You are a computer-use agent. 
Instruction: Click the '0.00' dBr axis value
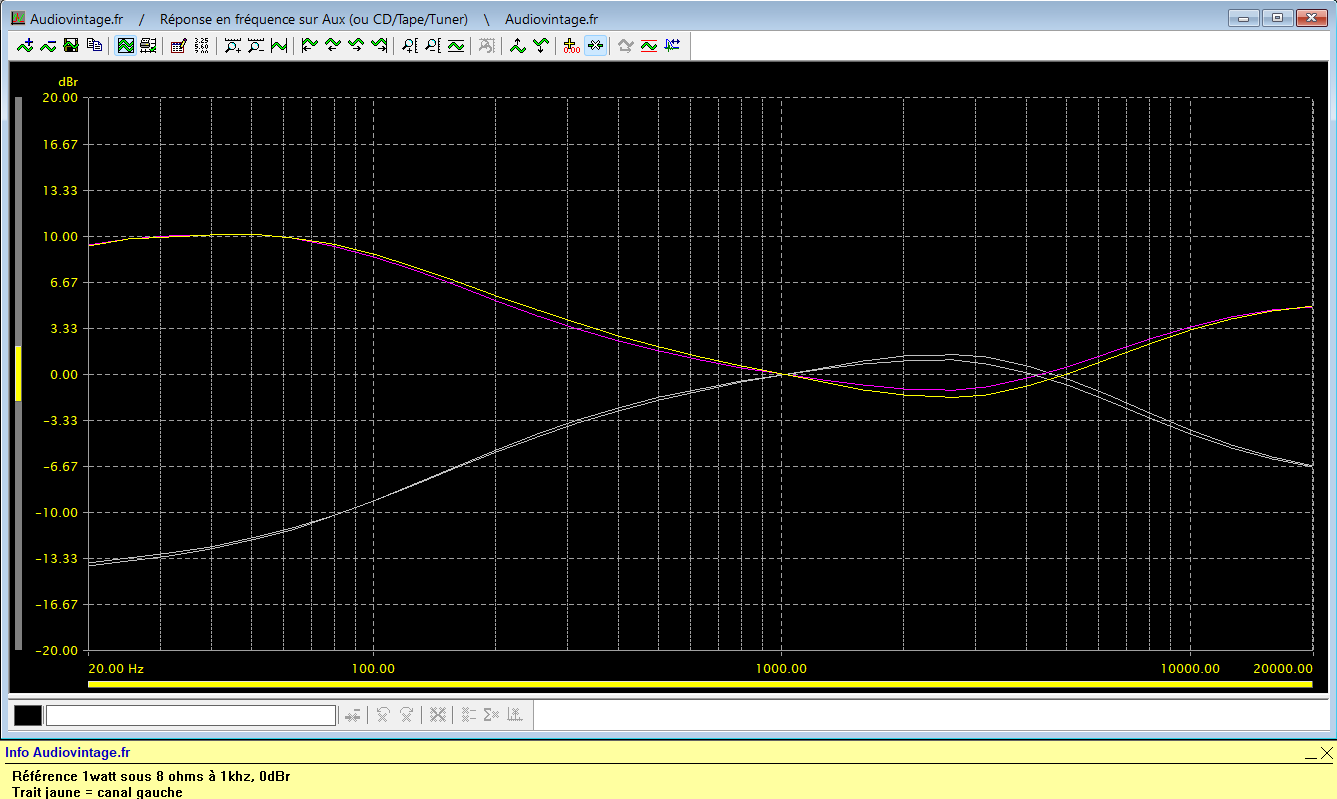(62, 375)
